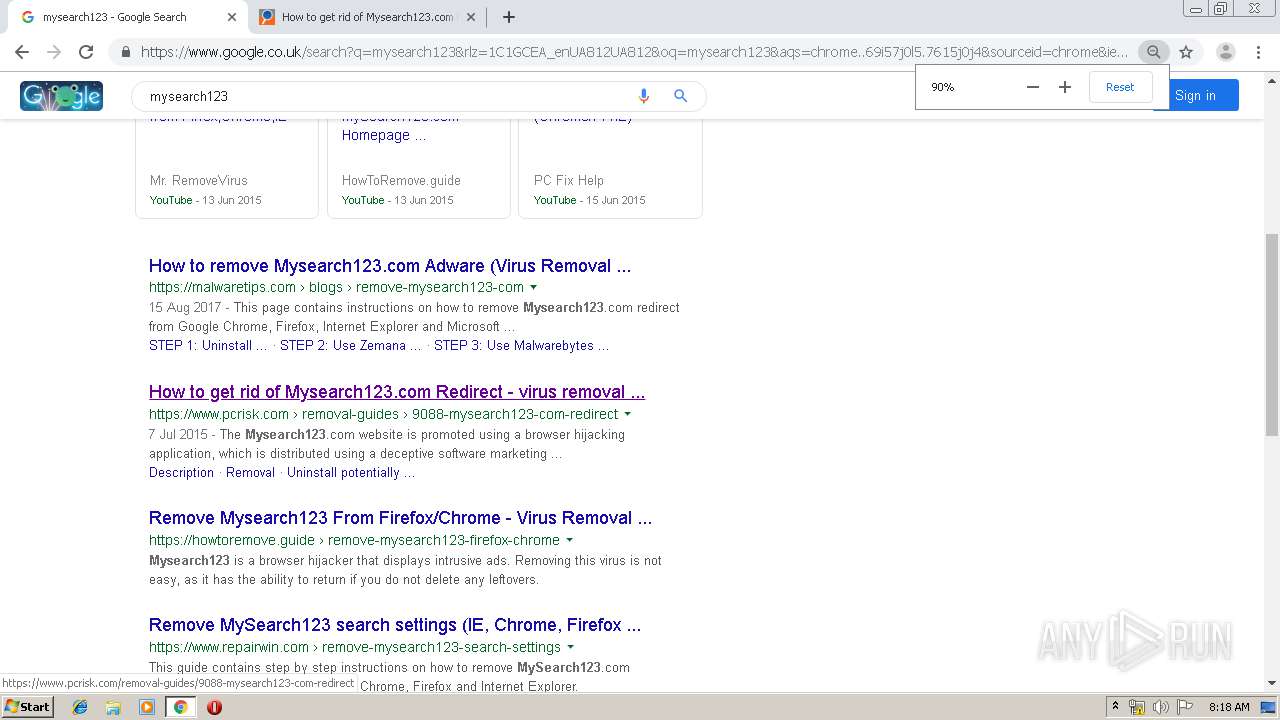Viewport: 1280px width, 720px height.
Task: Open PC Fix Help YouTube video card
Action: point(610,168)
